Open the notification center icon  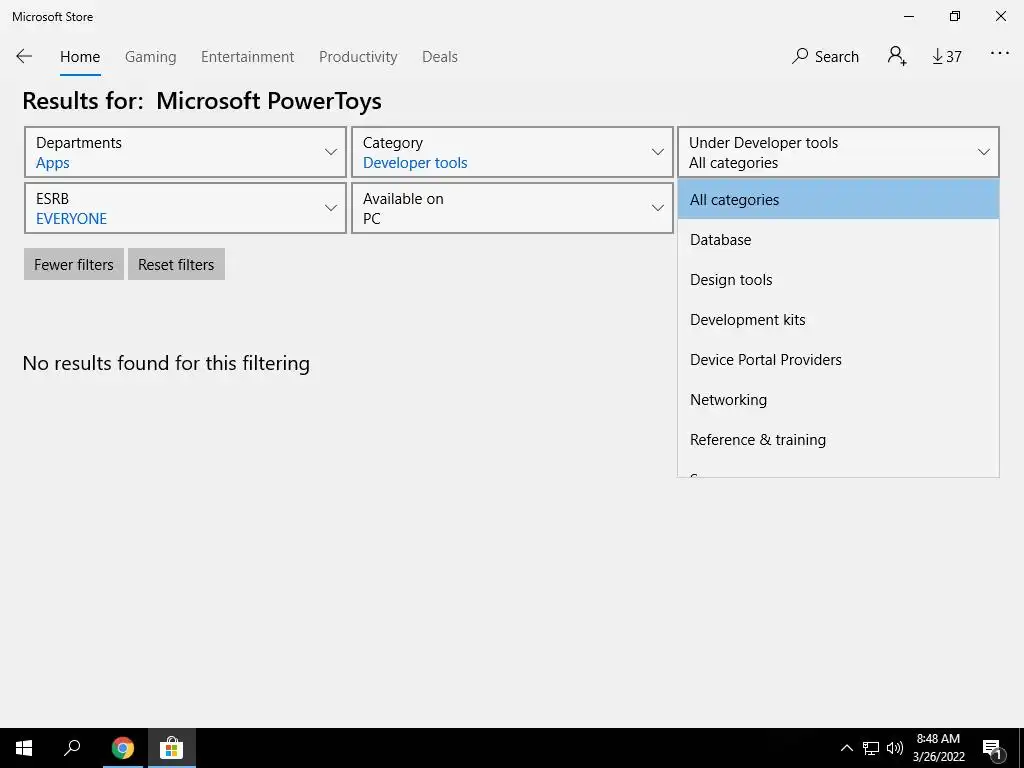point(992,748)
